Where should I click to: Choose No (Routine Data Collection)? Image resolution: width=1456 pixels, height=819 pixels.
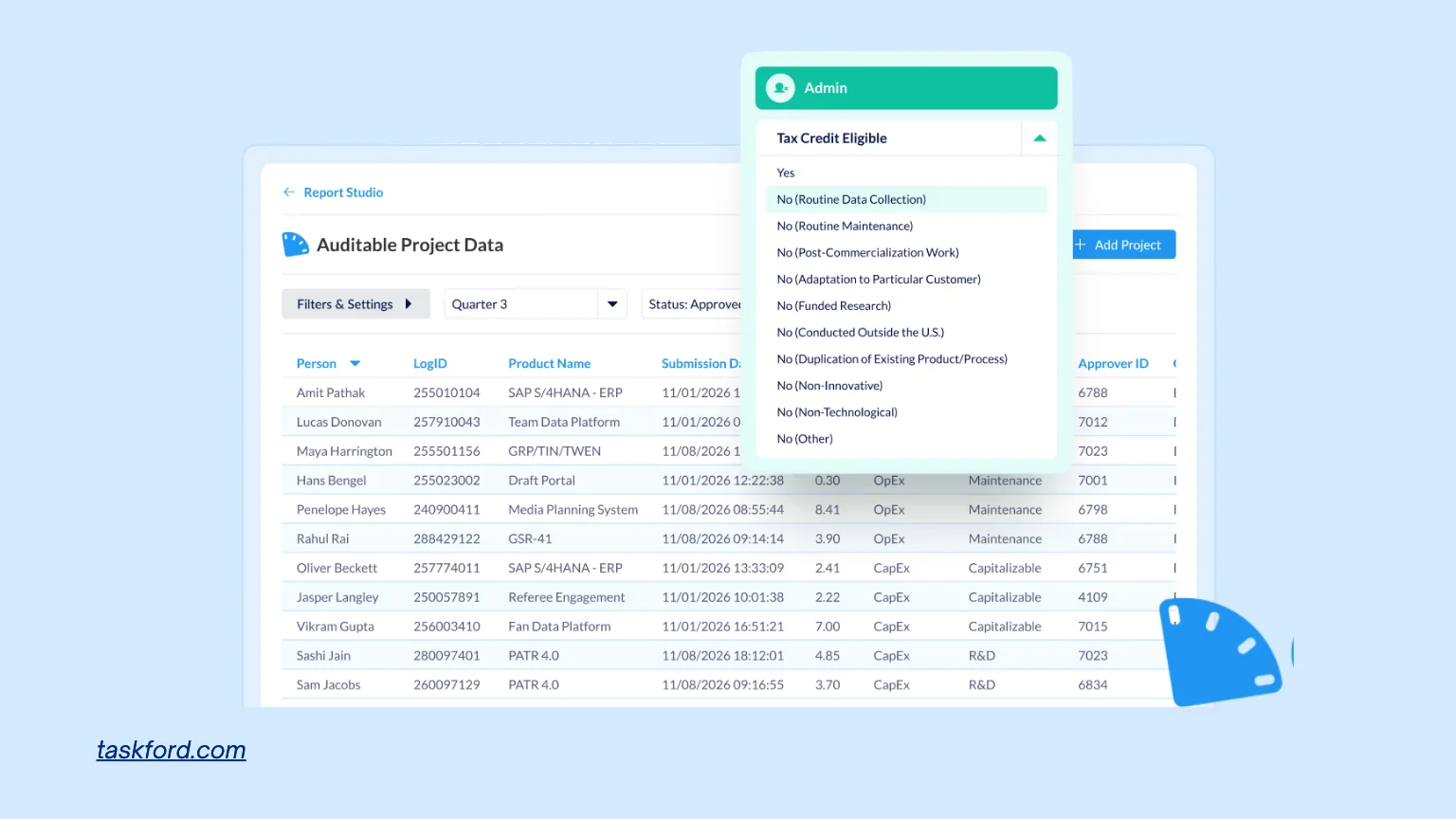851,200
